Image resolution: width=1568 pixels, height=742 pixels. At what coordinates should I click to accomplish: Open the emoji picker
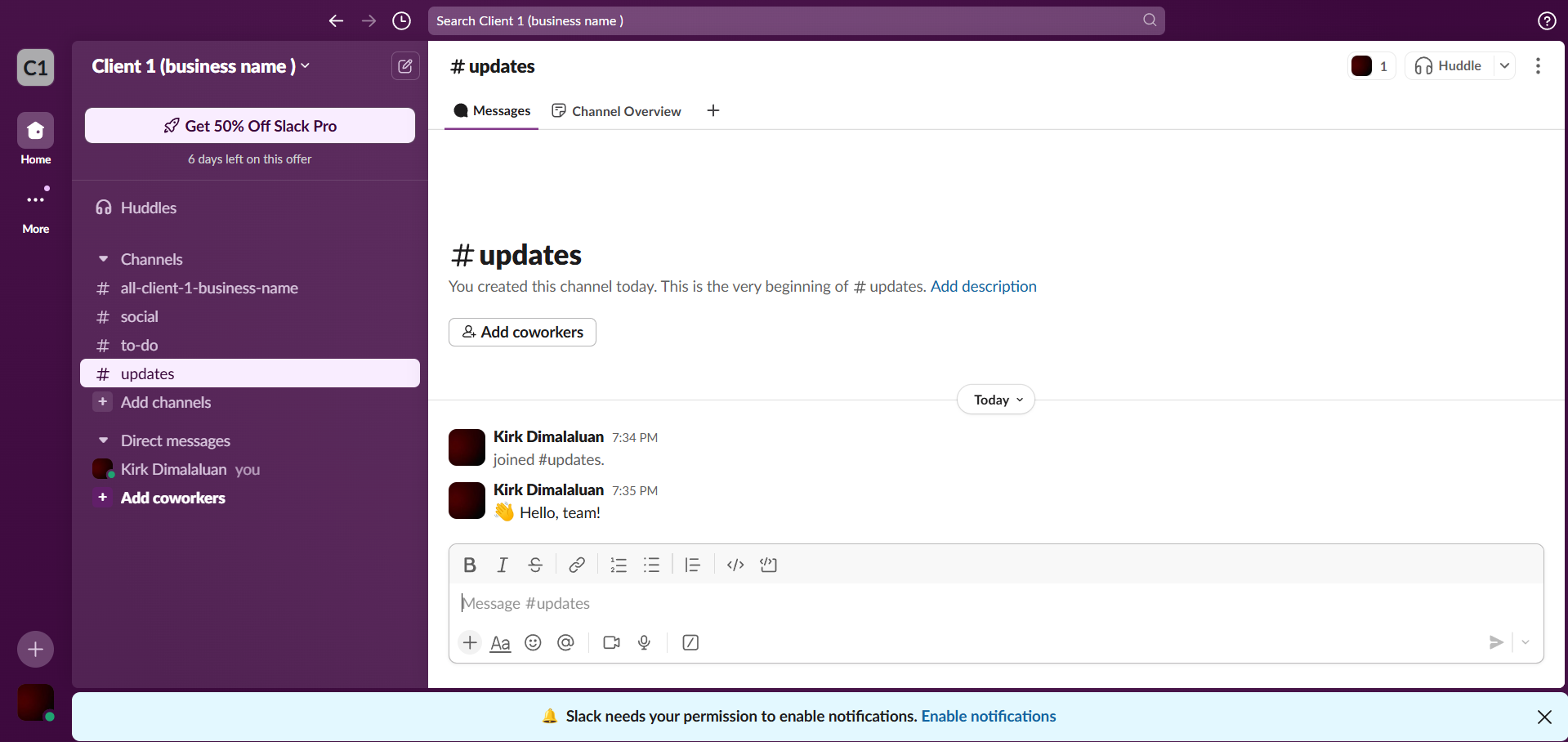pyautogui.click(x=533, y=642)
